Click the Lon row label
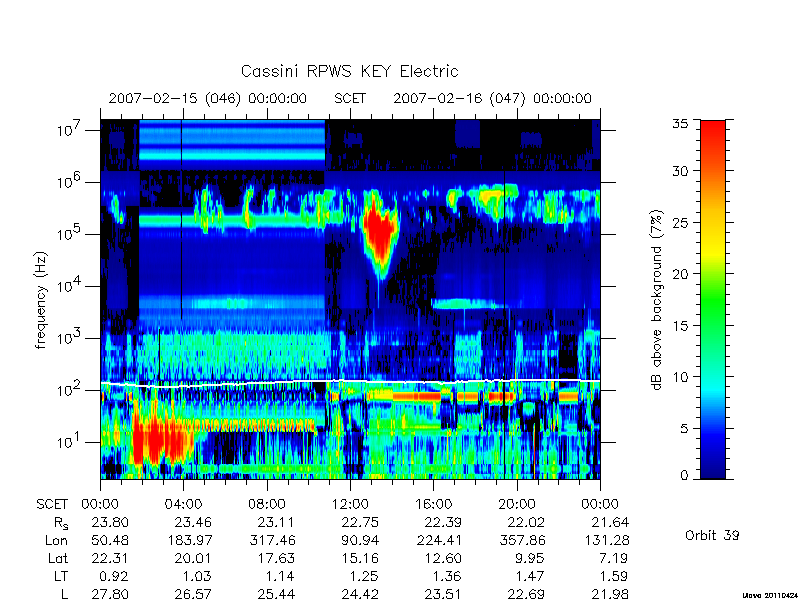 click(56, 540)
